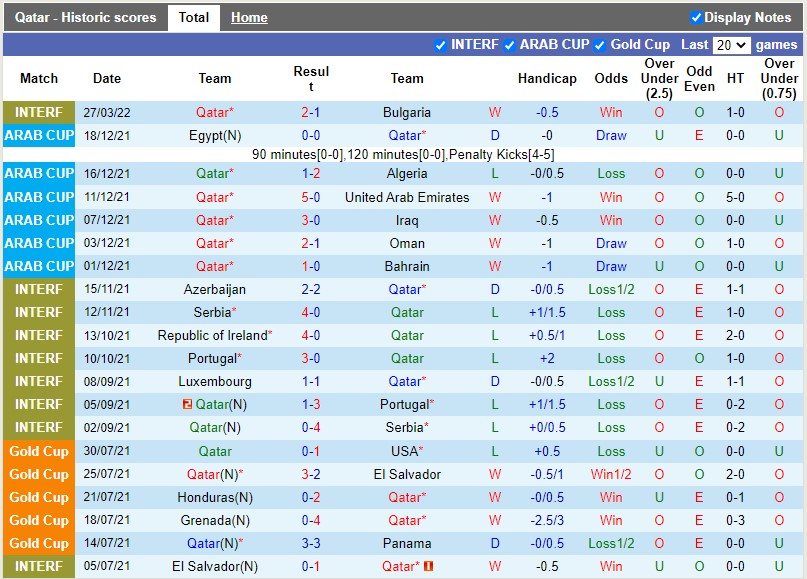Switch to the Home tab
The width and height of the screenshot is (807, 579).
[x=249, y=17]
